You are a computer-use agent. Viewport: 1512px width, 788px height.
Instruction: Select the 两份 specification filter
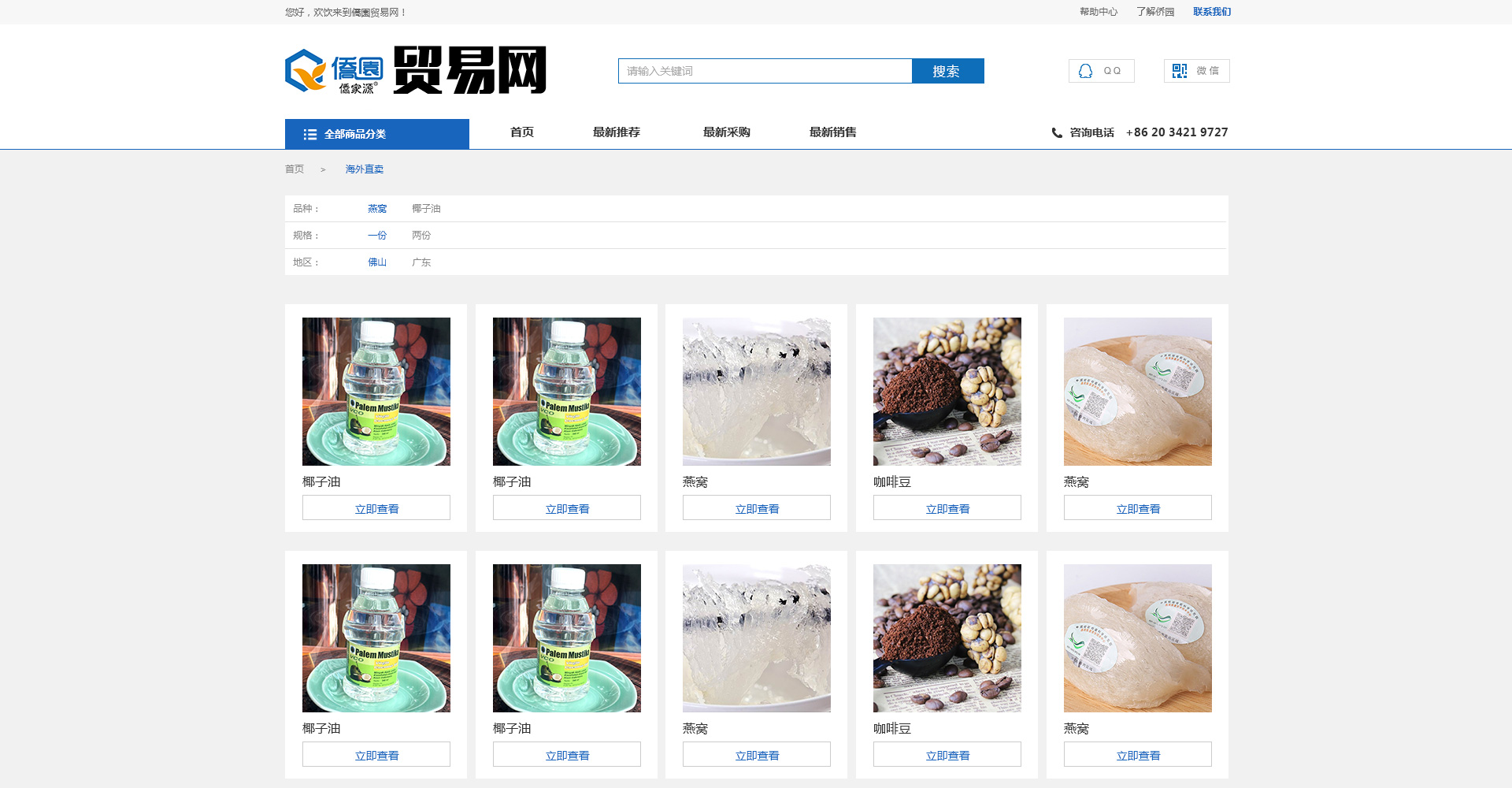tap(421, 236)
